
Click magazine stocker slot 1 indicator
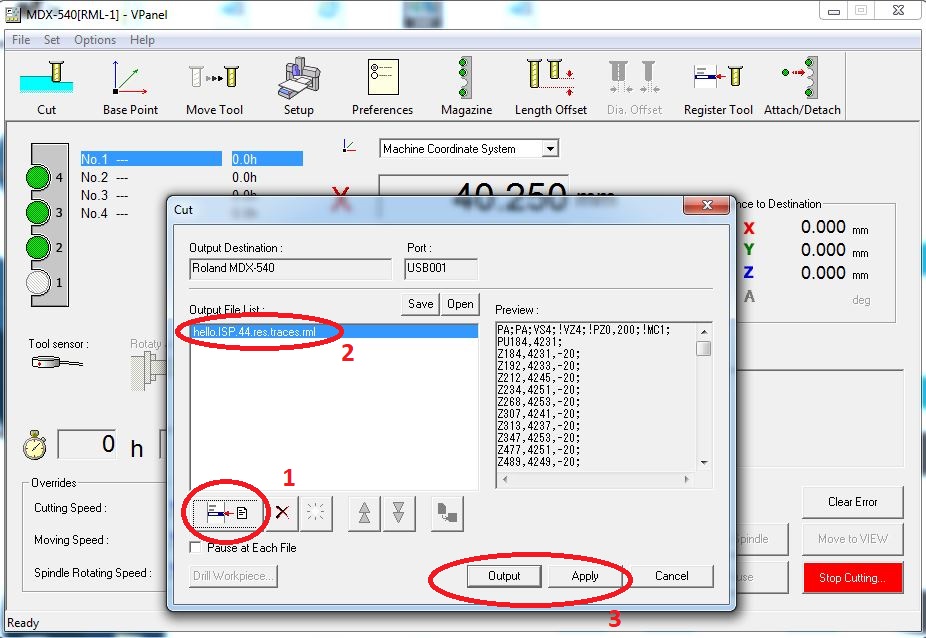(x=38, y=282)
